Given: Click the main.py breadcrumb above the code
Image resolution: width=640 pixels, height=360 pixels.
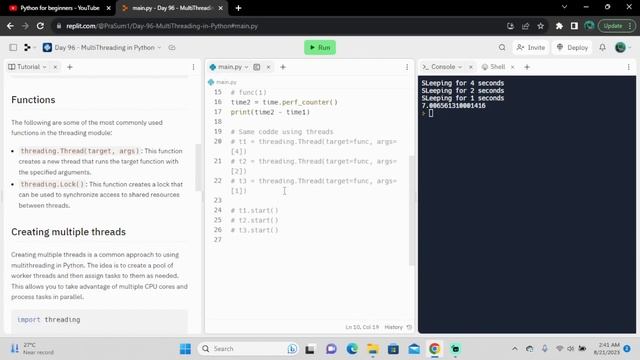Looking at the screenshot, I should [222, 82].
